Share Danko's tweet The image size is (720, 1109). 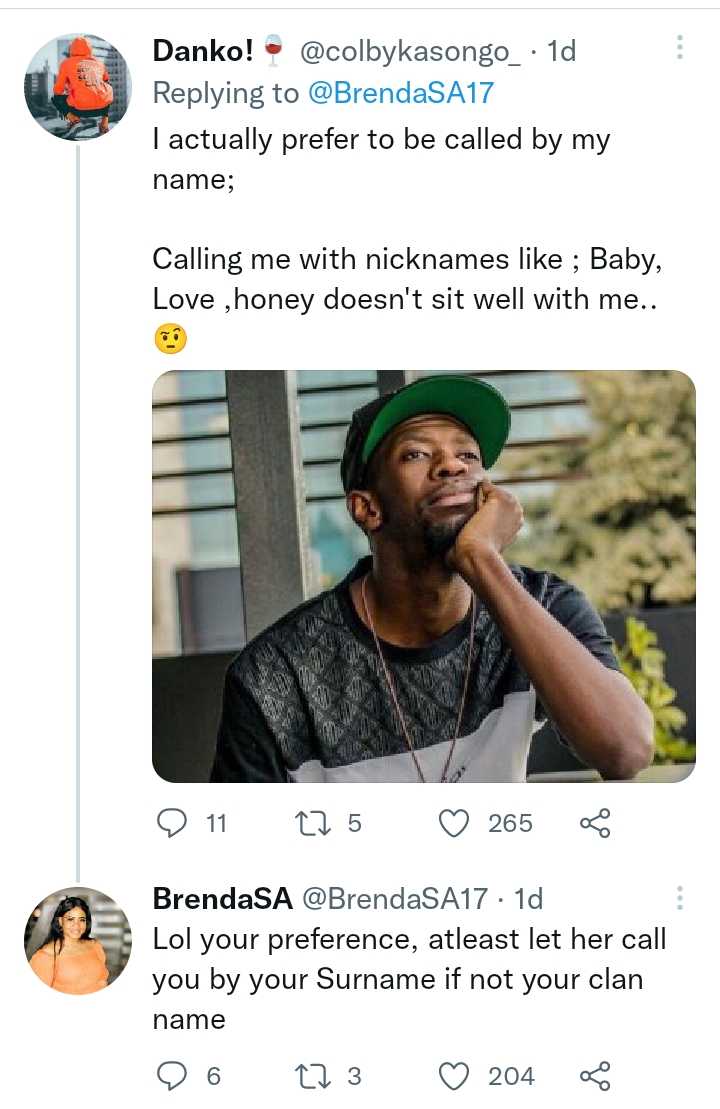(595, 823)
